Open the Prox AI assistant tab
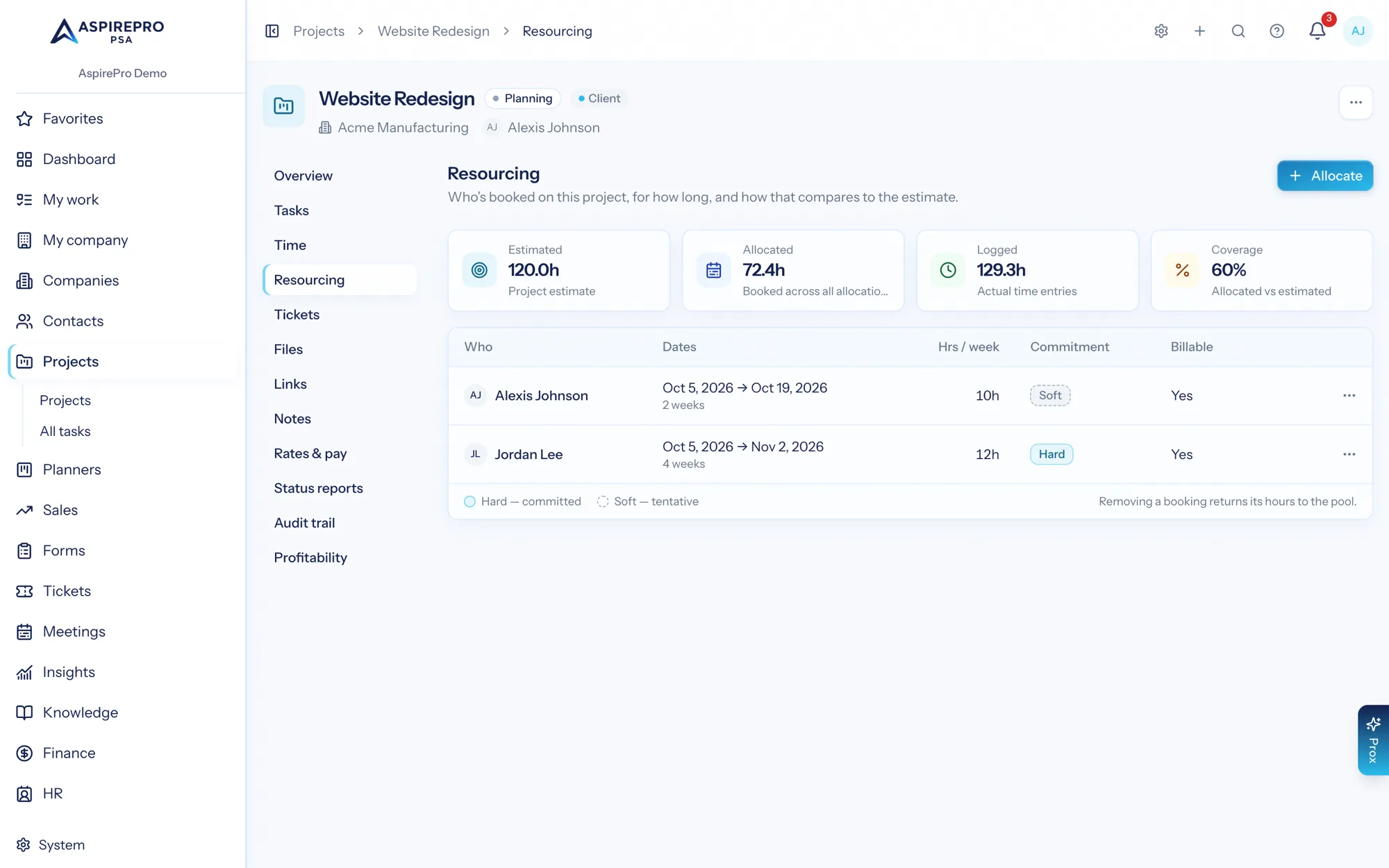Viewport: 1389px width, 868px height. (x=1373, y=740)
